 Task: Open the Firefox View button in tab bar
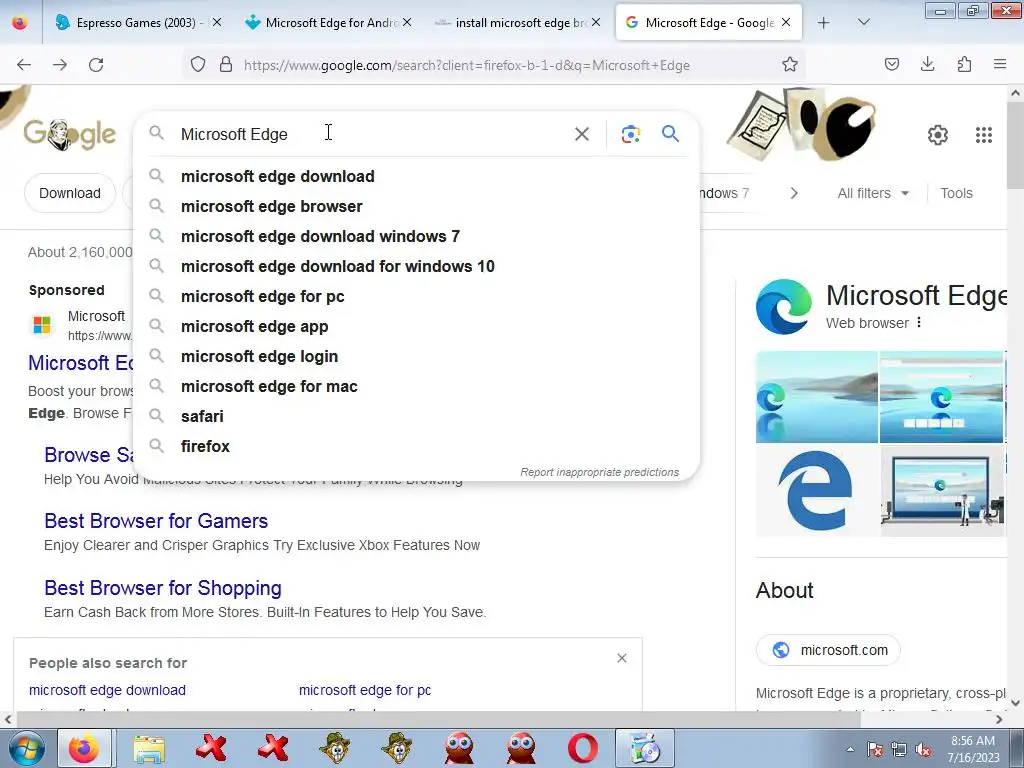coord(20,23)
